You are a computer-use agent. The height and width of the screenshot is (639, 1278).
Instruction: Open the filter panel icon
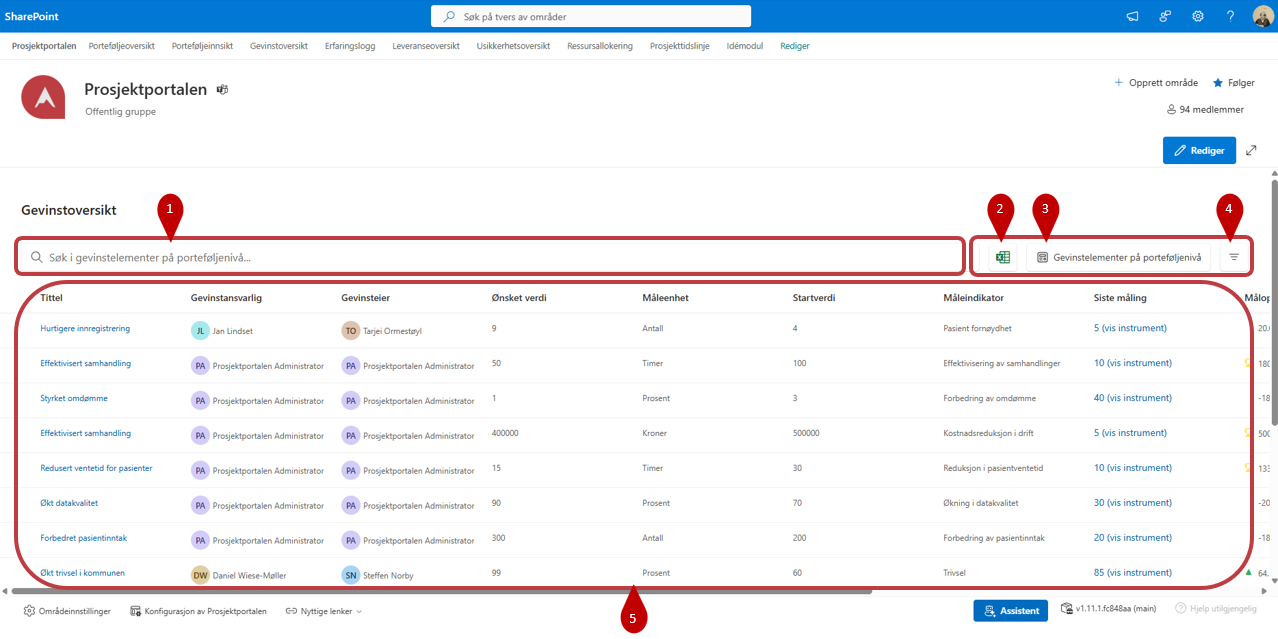pos(1234,257)
